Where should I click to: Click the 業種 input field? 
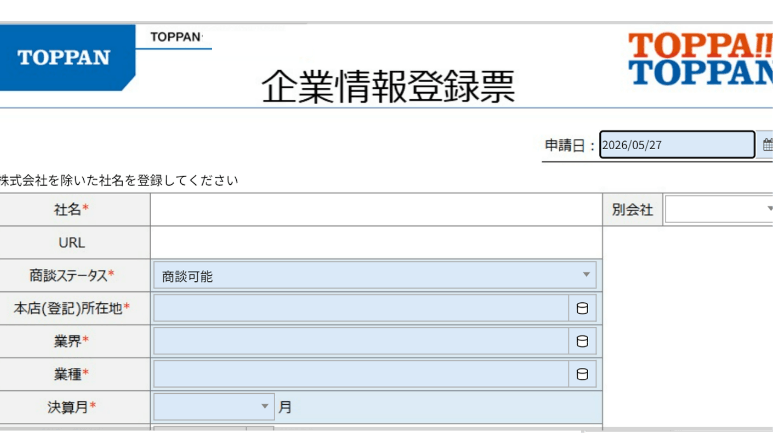pos(361,374)
